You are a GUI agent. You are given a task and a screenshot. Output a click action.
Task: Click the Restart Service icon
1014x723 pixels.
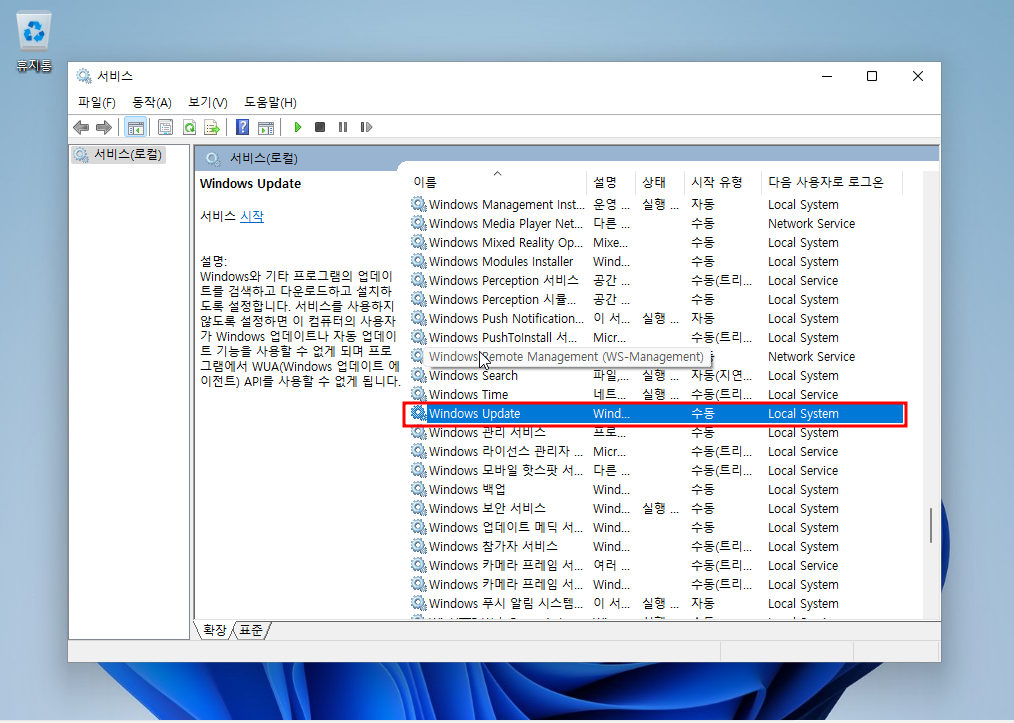366,127
